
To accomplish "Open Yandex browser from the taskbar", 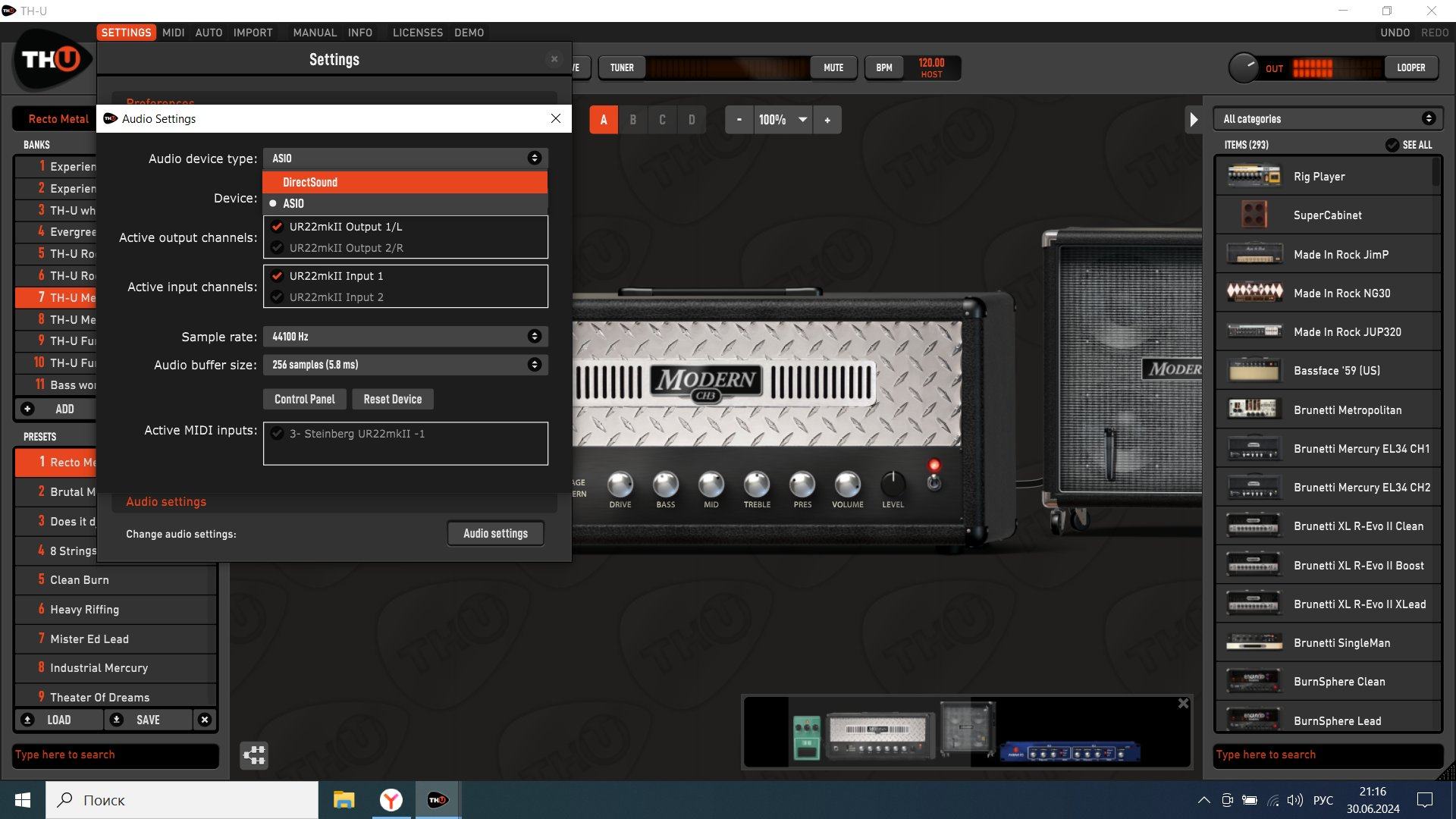I will pos(391,800).
